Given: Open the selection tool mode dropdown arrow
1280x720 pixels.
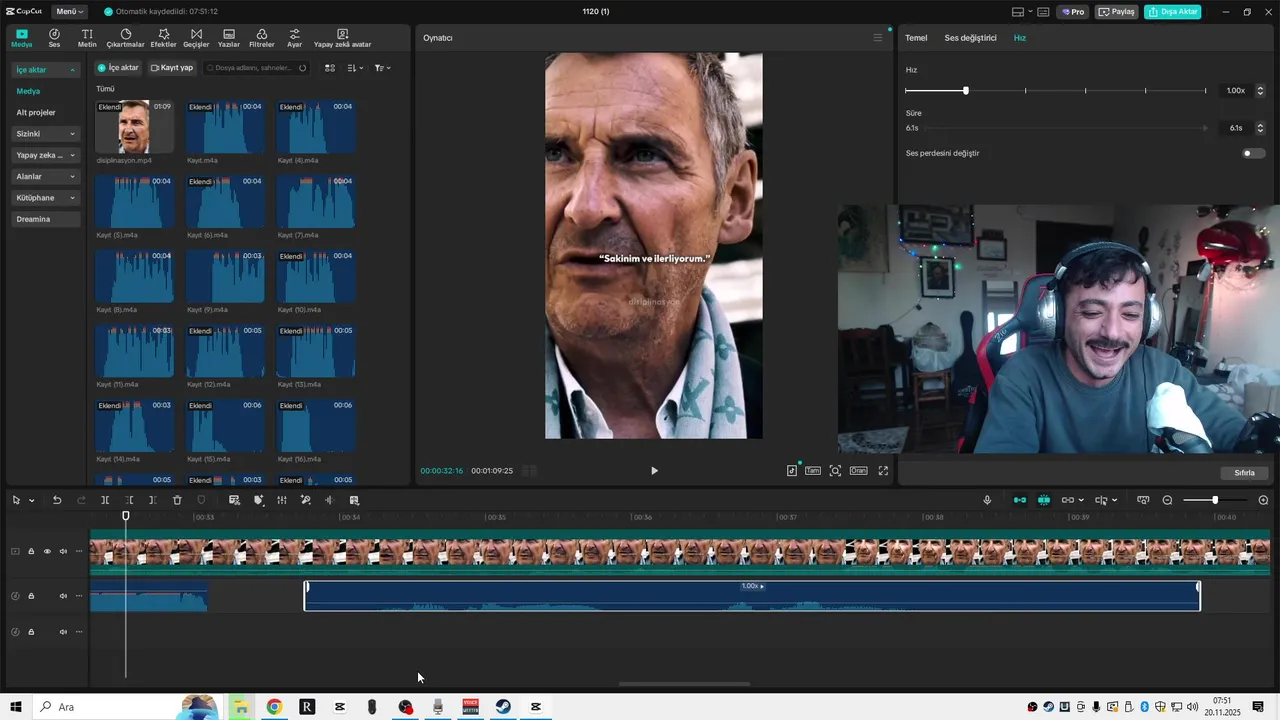Looking at the screenshot, I should point(32,500).
